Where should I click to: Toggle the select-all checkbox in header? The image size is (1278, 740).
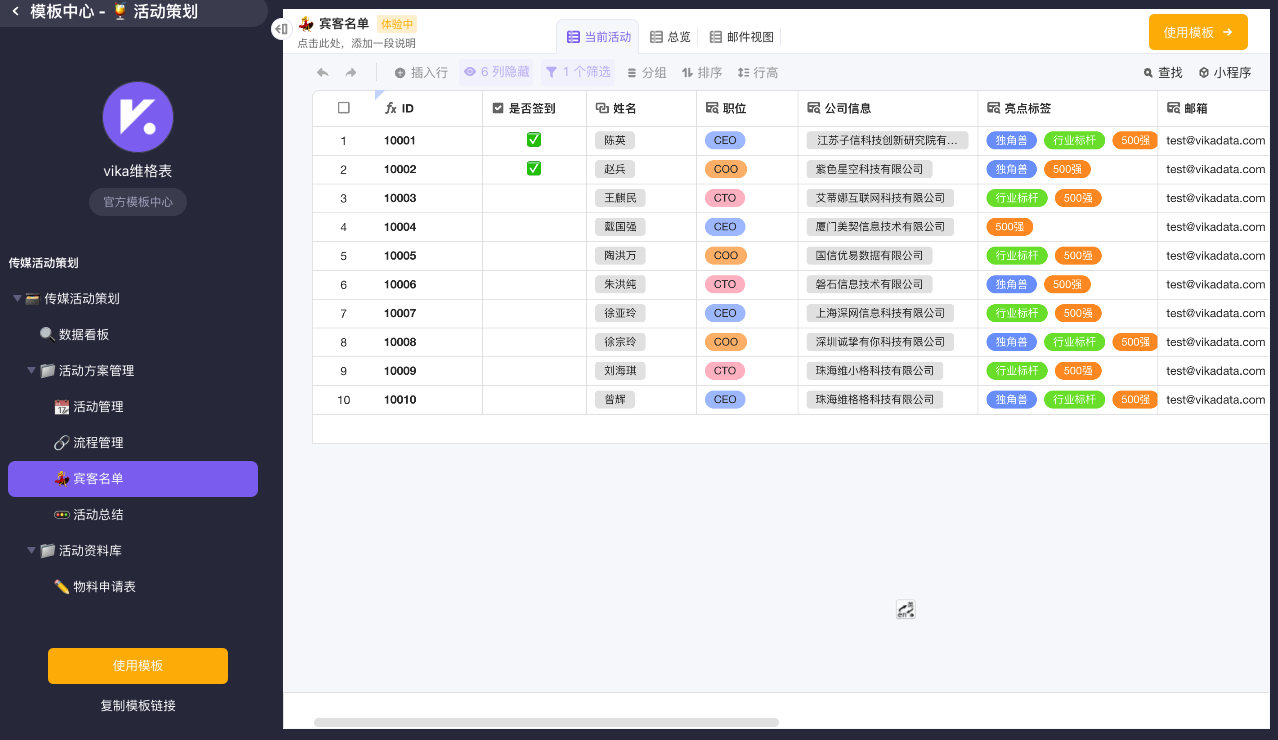click(x=344, y=108)
